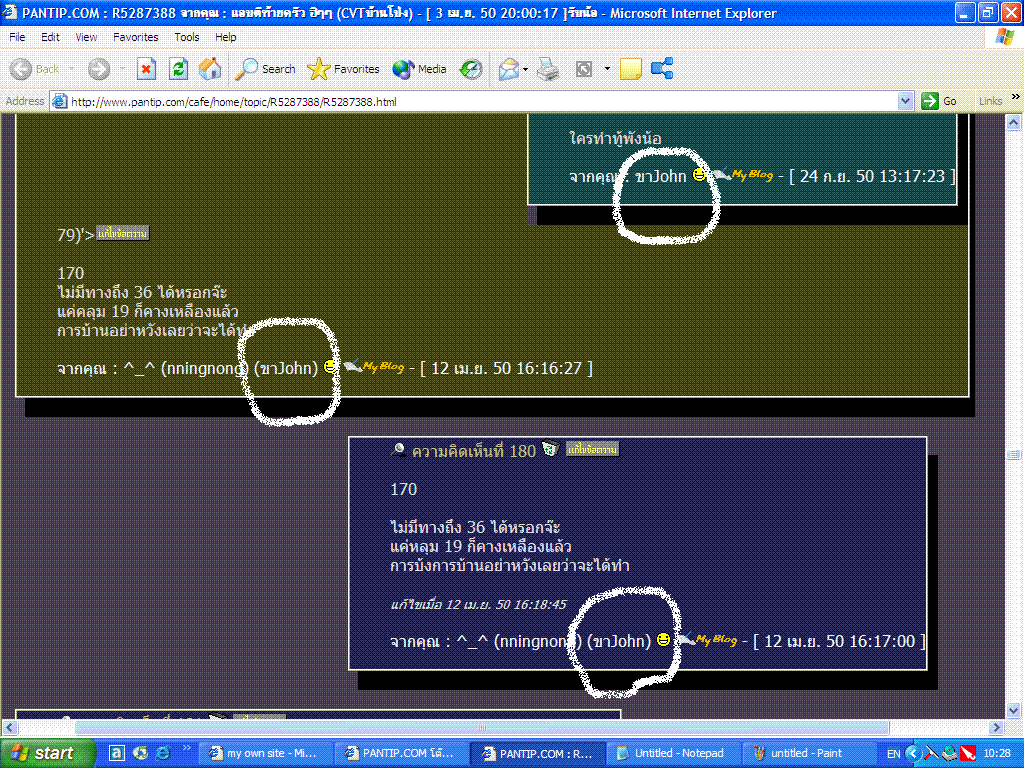Open the Help menu
Image resolution: width=1024 pixels, height=768 pixels.
pos(225,37)
